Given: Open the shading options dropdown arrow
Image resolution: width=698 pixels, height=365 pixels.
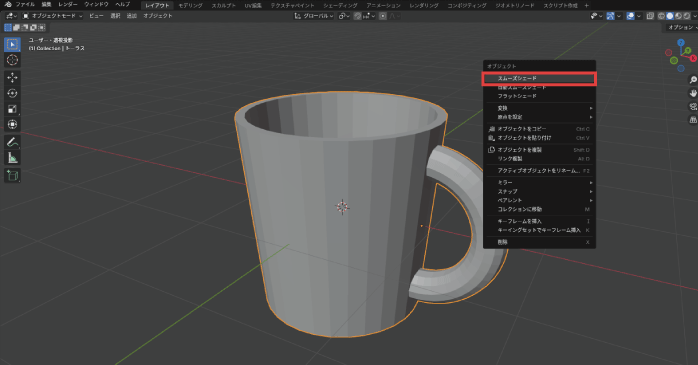Looking at the screenshot, I should pos(694,16).
